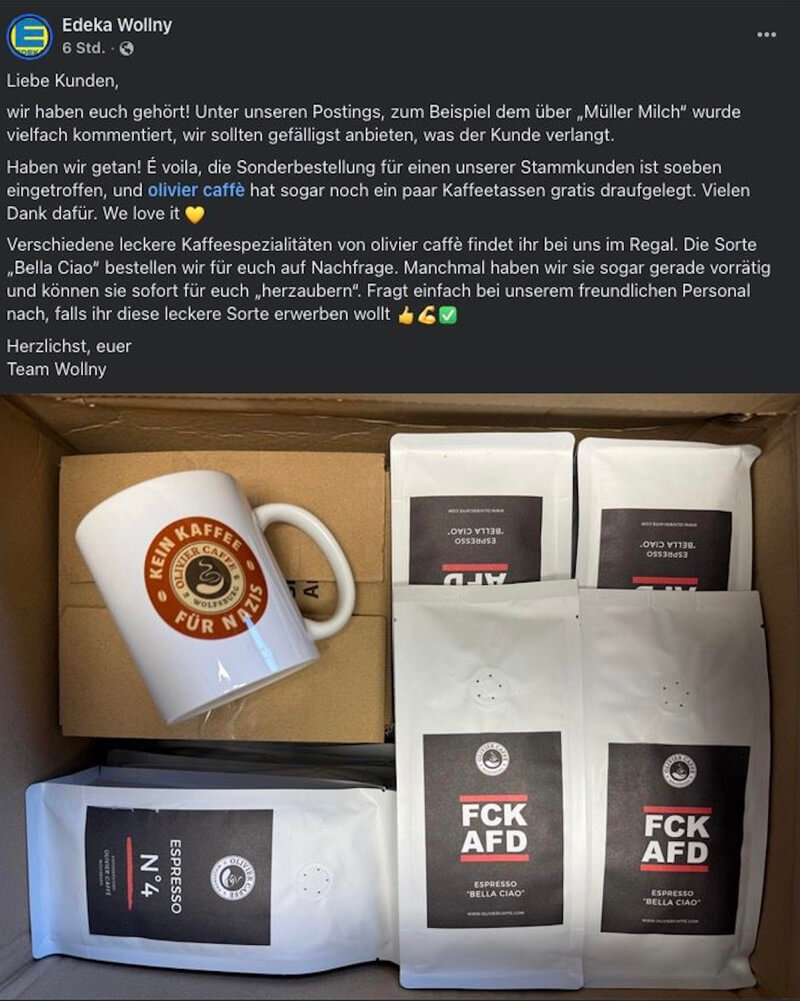Click the globe public audience icon

[x=126, y=49]
